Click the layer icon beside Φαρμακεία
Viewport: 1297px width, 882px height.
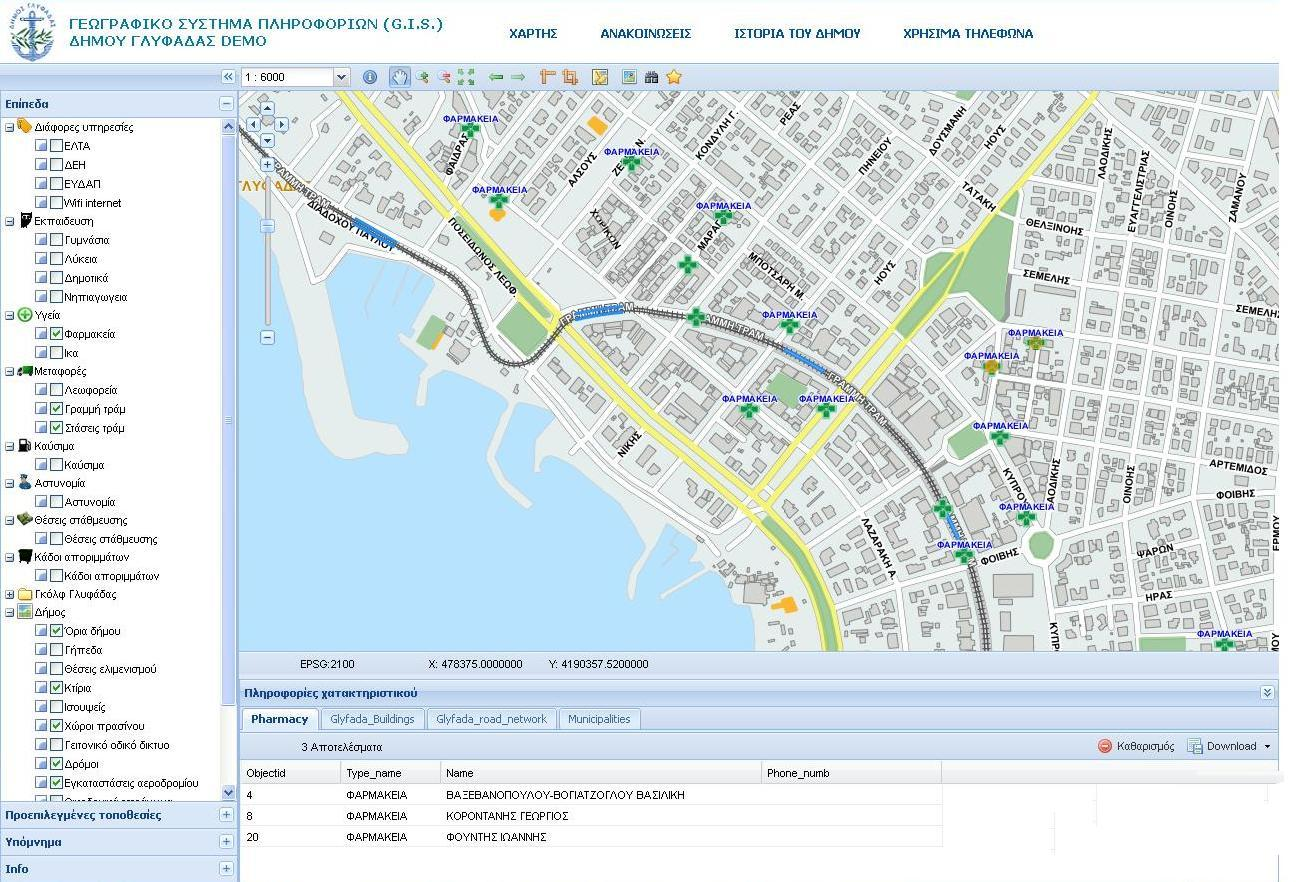[x=41, y=334]
